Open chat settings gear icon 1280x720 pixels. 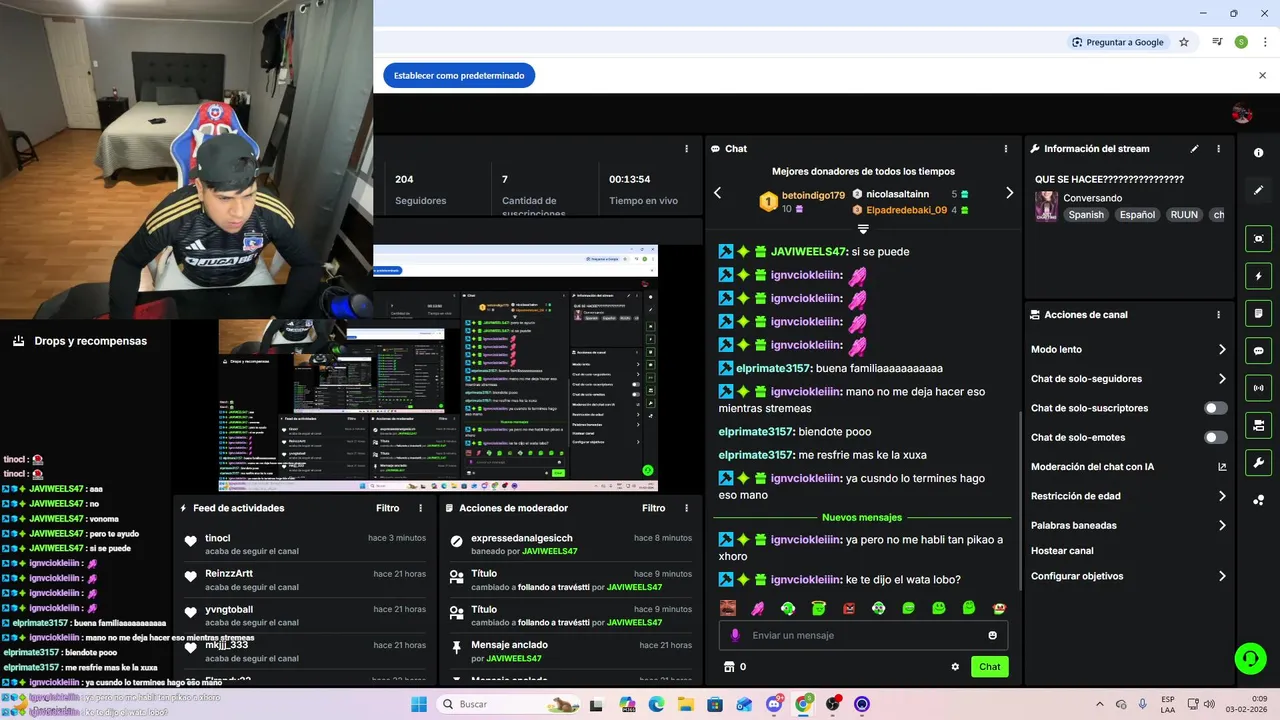(x=955, y=667)
